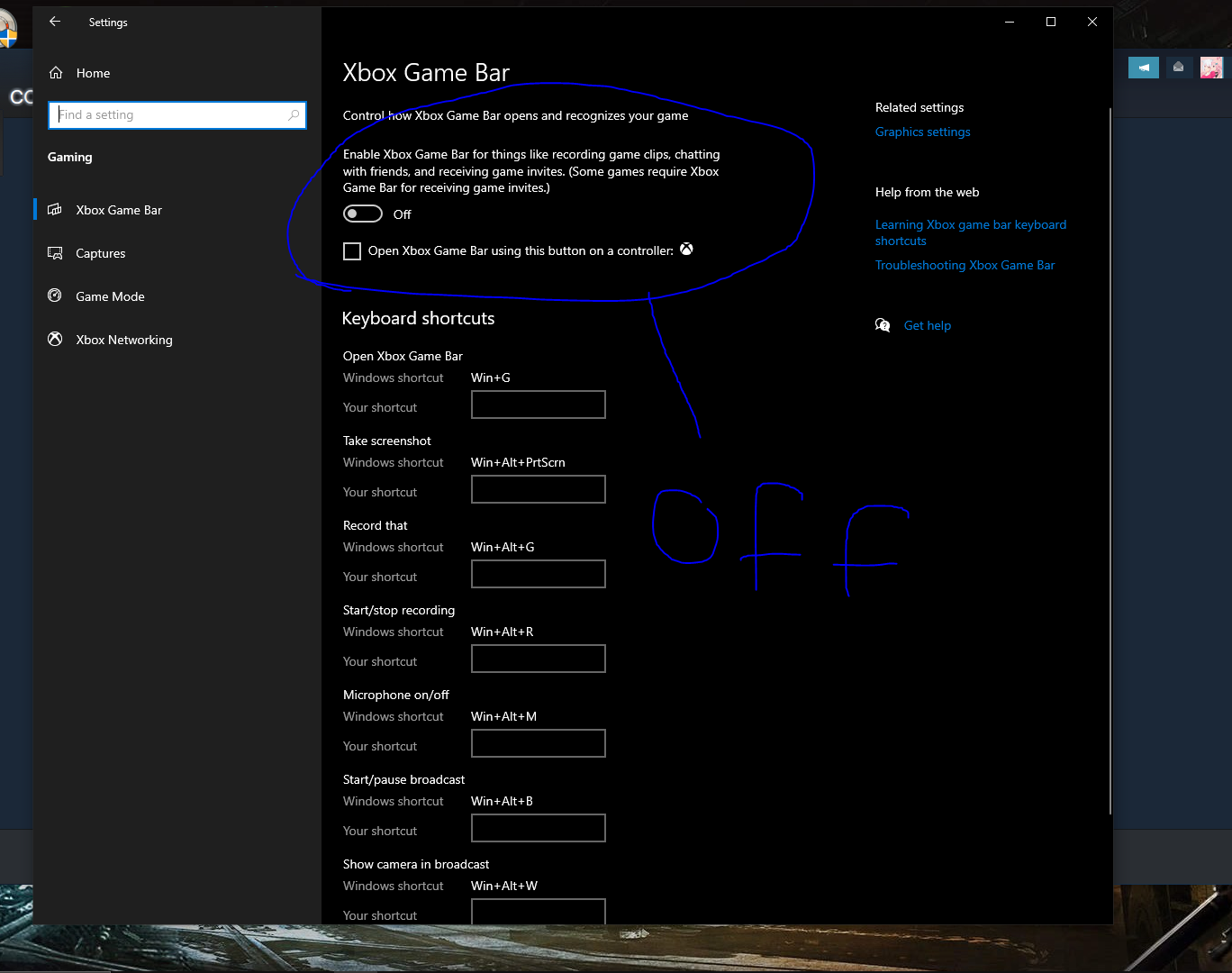Select the search magnifier icon in Find a setting
This screenshot has height=973, width=1232.
coord(294,115)
